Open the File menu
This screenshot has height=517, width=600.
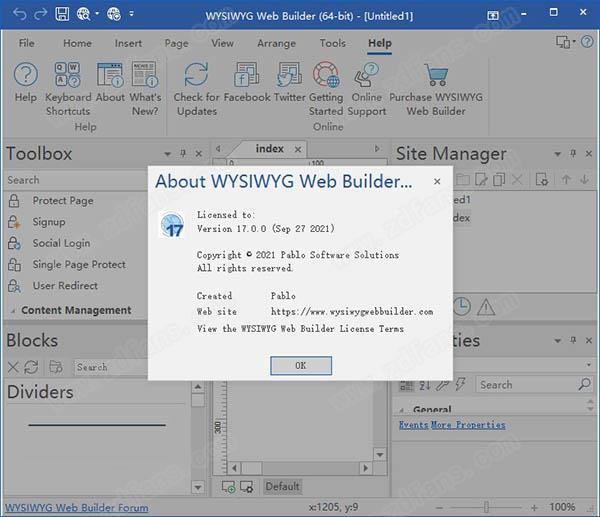pos(26,43)
